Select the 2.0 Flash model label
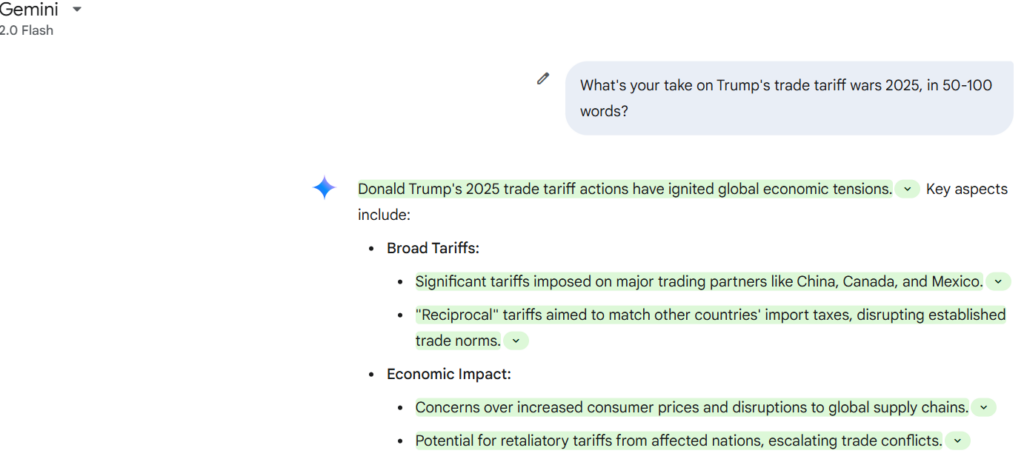The image size is (1024, 462). [26, 31]
